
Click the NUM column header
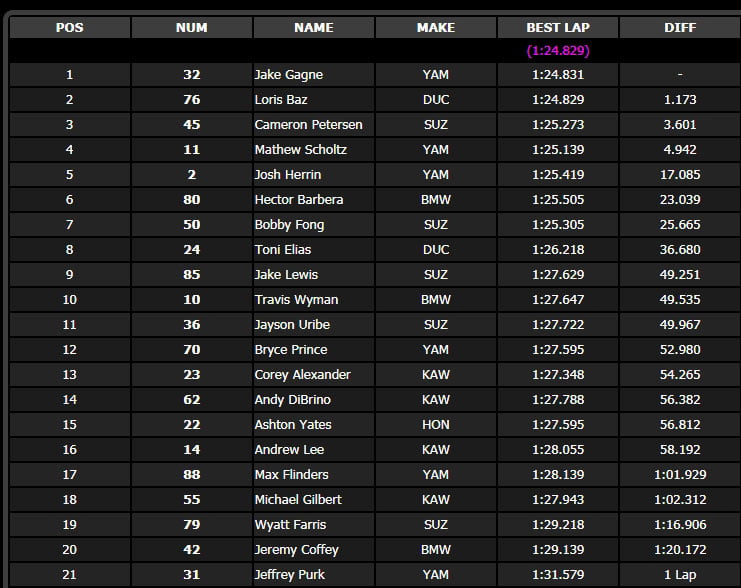tap(191, 27)
